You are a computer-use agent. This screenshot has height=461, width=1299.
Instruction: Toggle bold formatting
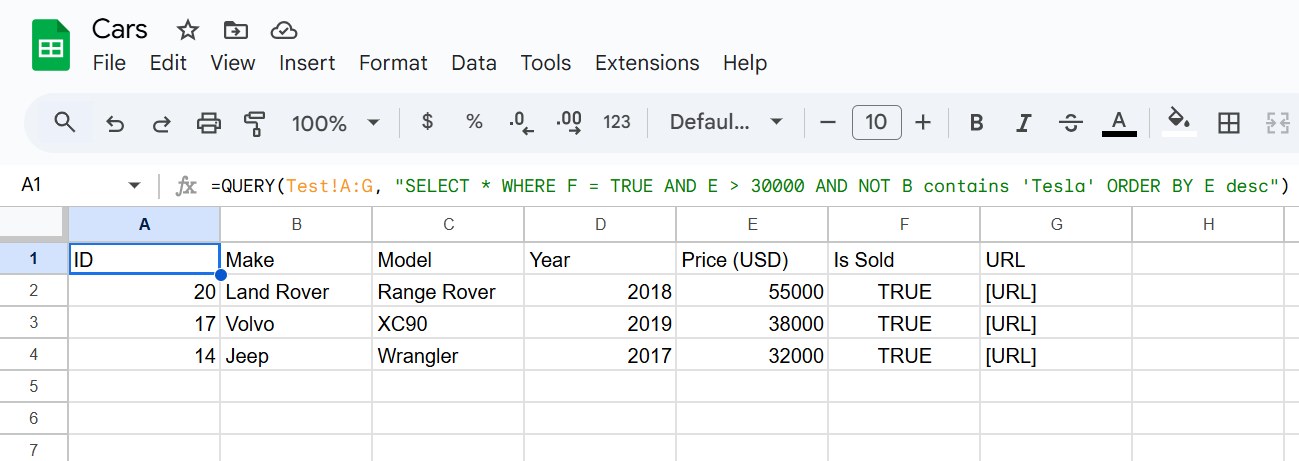[977, 123]
